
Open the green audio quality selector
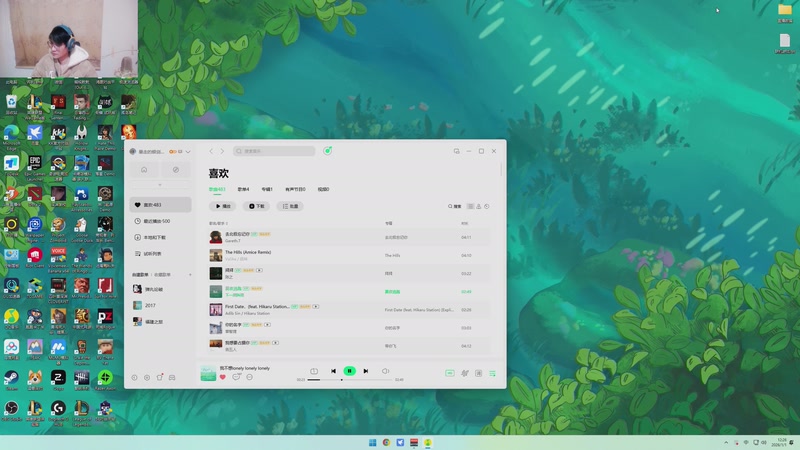pyautogui.click(x=449, y=373)
